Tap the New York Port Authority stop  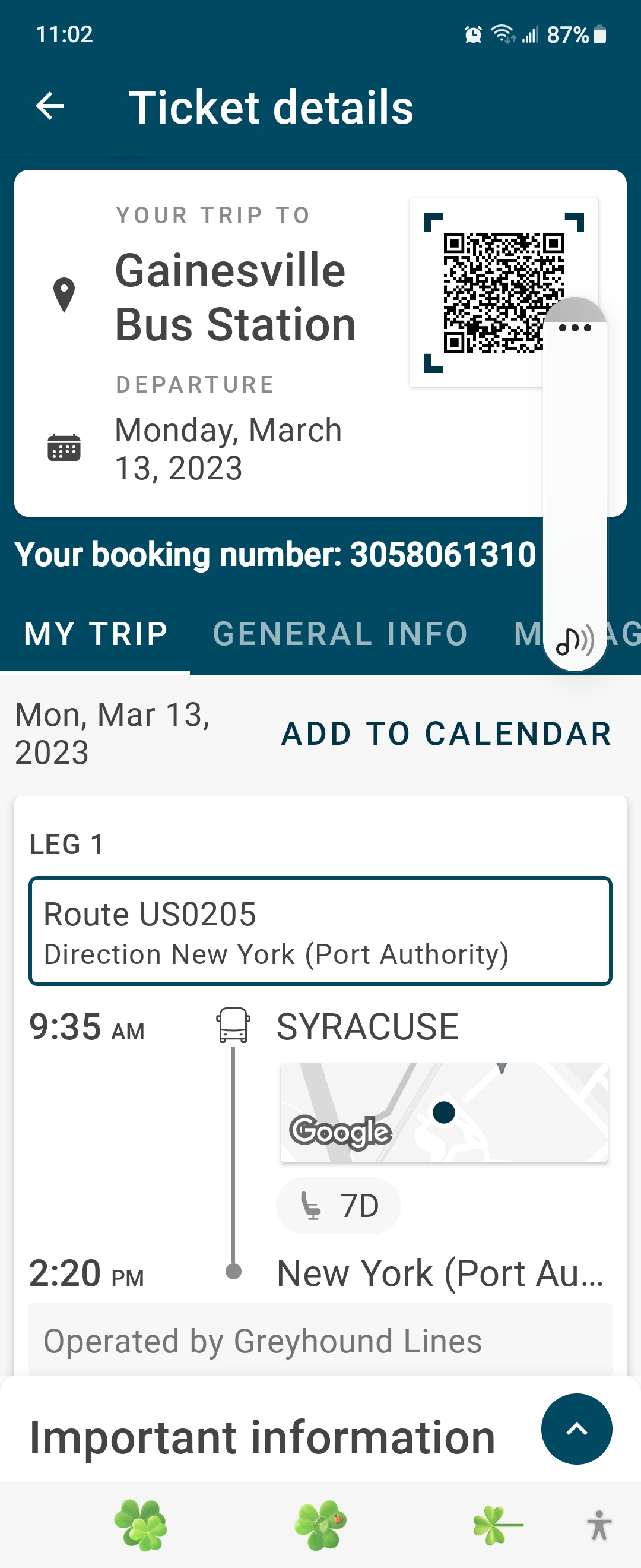point(440,1273)
